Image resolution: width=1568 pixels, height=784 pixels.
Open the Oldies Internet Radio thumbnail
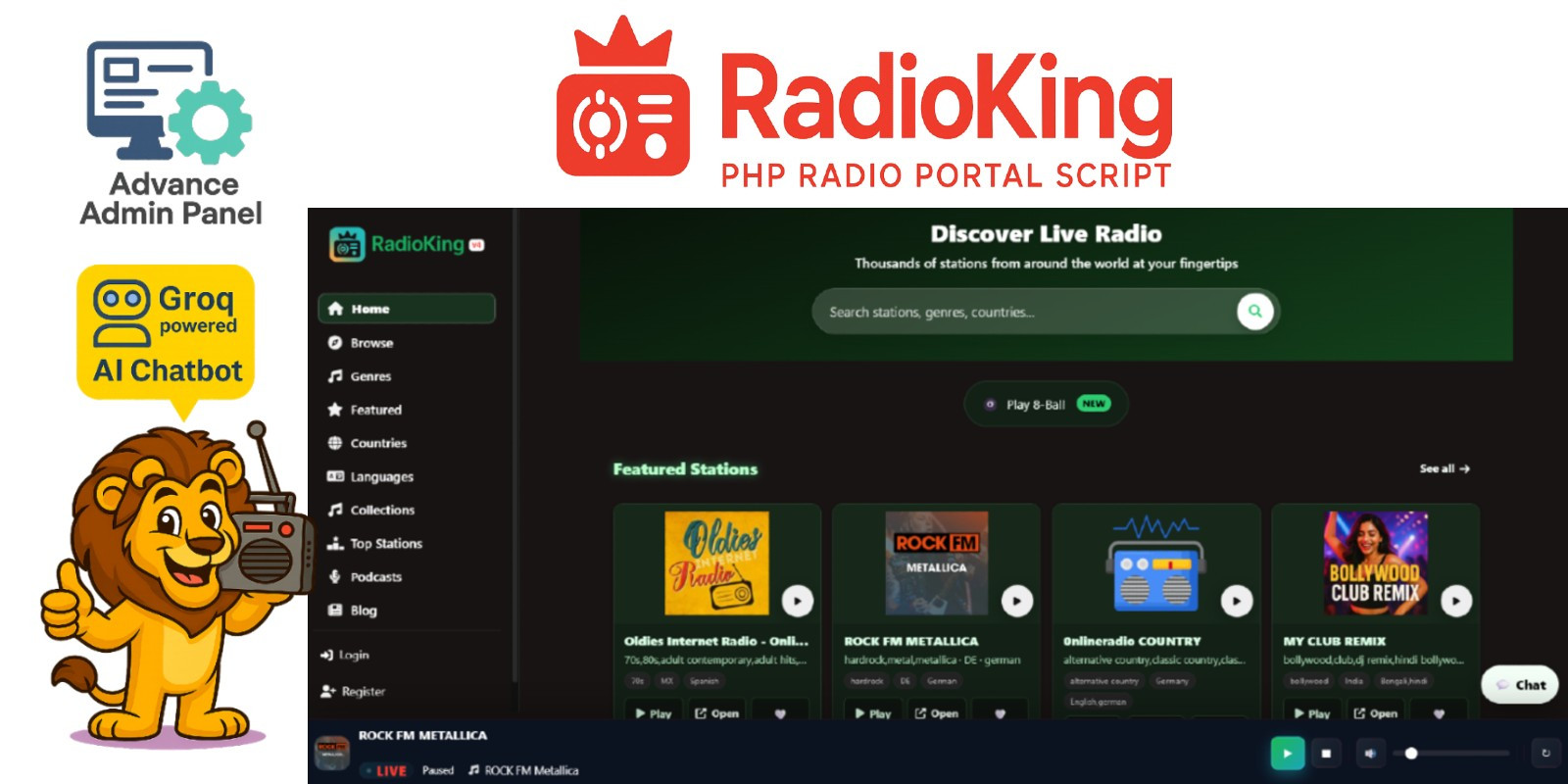(716, 563)
